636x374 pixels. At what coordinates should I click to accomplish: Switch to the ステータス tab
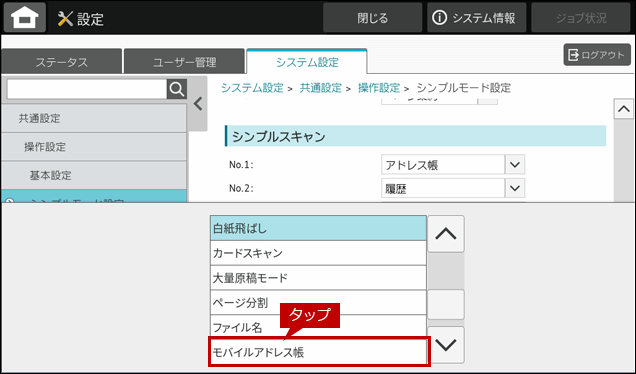pyautogui.click(x=62, y=62)
